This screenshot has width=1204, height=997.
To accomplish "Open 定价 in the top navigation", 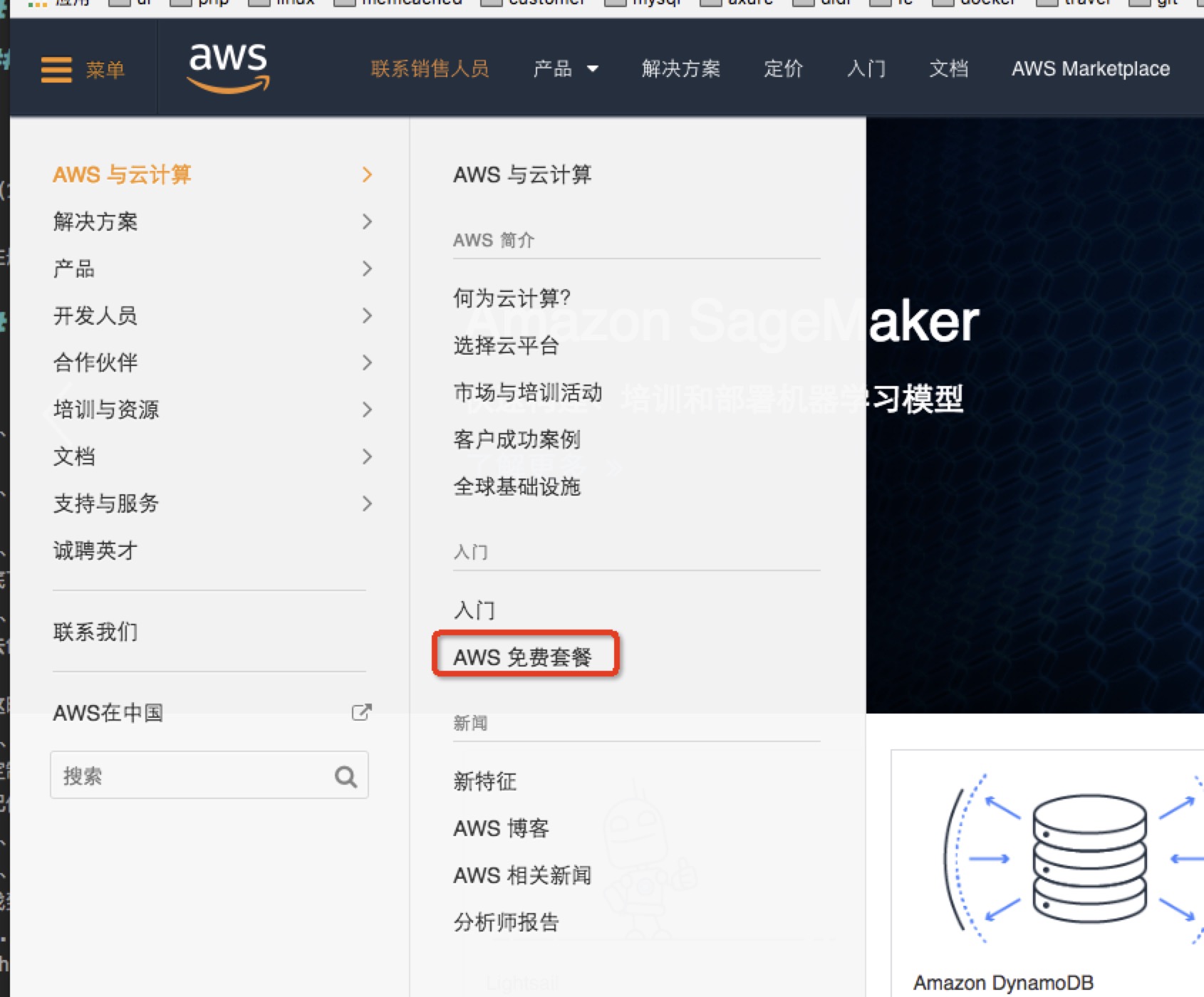I will coord(783,69).
